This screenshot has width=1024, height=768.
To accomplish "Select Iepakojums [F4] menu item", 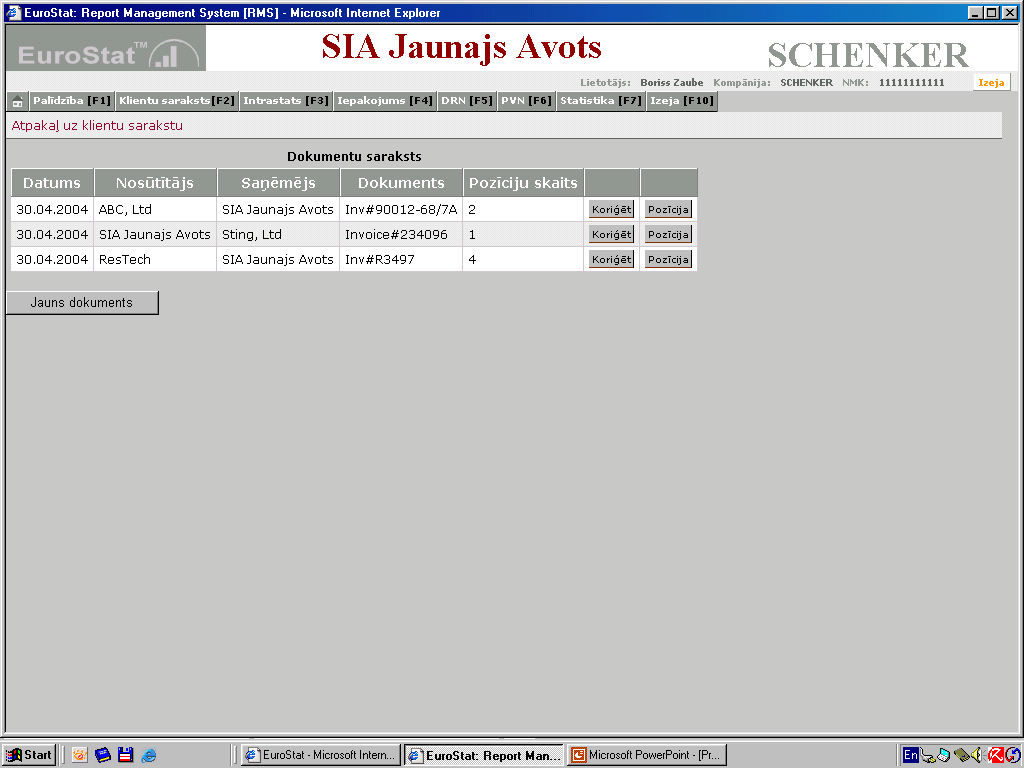I will point(385,101).
